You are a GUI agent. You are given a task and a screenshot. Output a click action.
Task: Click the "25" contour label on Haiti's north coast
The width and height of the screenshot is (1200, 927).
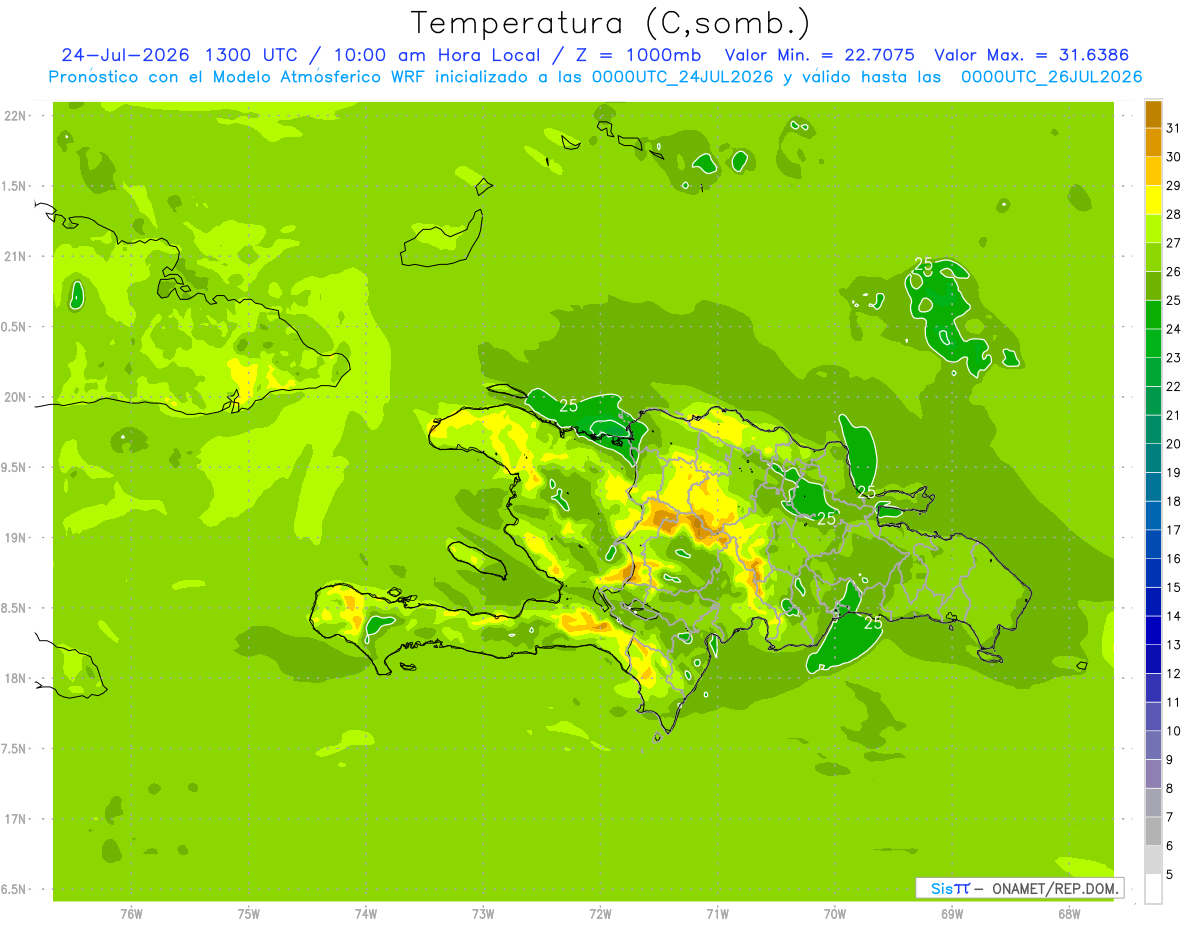pos(568,405)
